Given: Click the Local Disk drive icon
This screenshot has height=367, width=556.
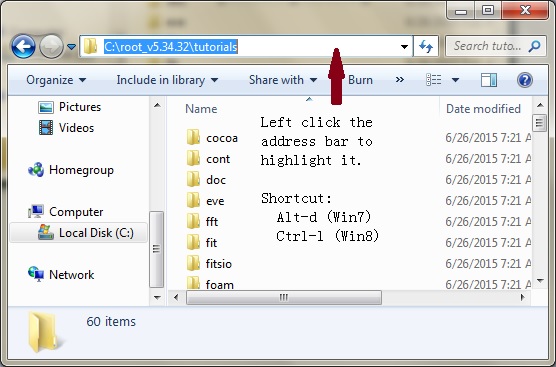Looking at the screenshot, I should click(x=46, y=232).
